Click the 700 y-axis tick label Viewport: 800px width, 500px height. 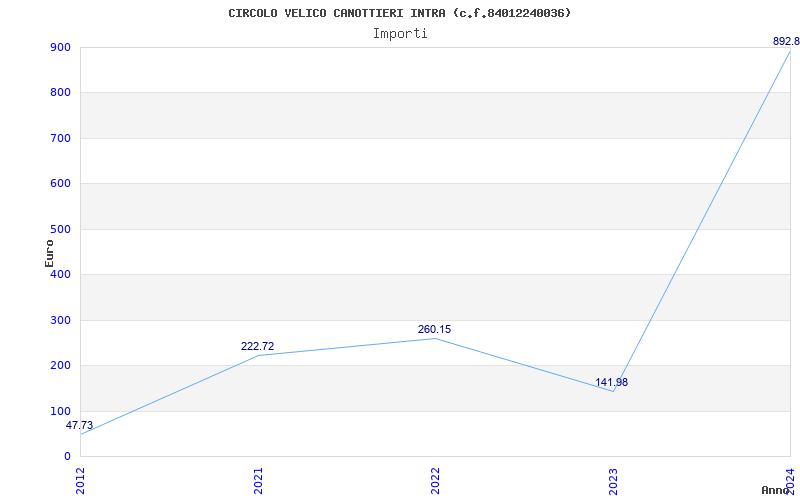click(60, 138)
